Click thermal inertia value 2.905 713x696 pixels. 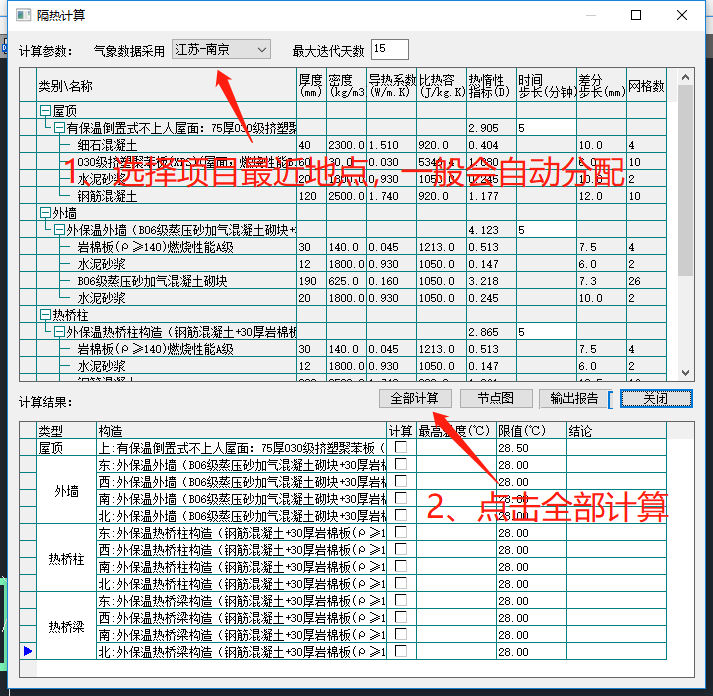point(492,128)
